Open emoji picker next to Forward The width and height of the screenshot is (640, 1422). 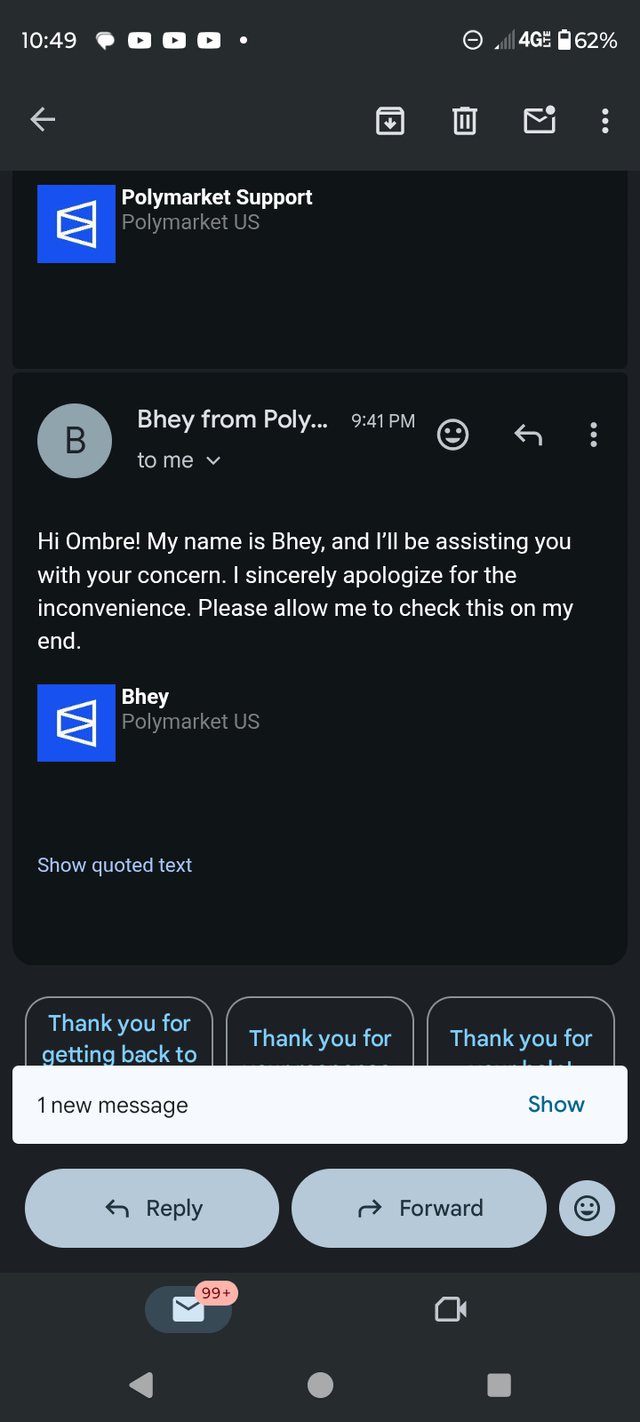point(587,1208)
